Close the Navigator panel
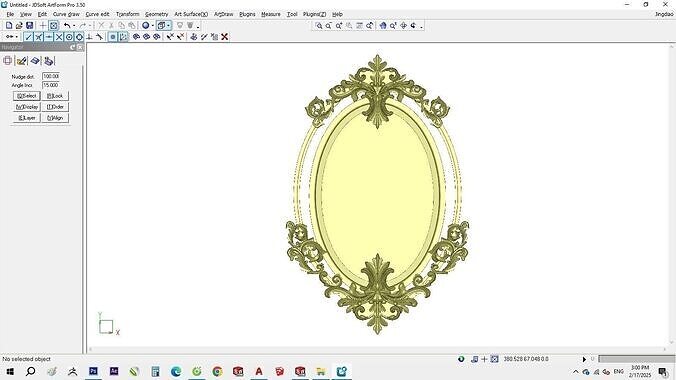The height and width of the screenshot is (380, 676). pos(80,47)
